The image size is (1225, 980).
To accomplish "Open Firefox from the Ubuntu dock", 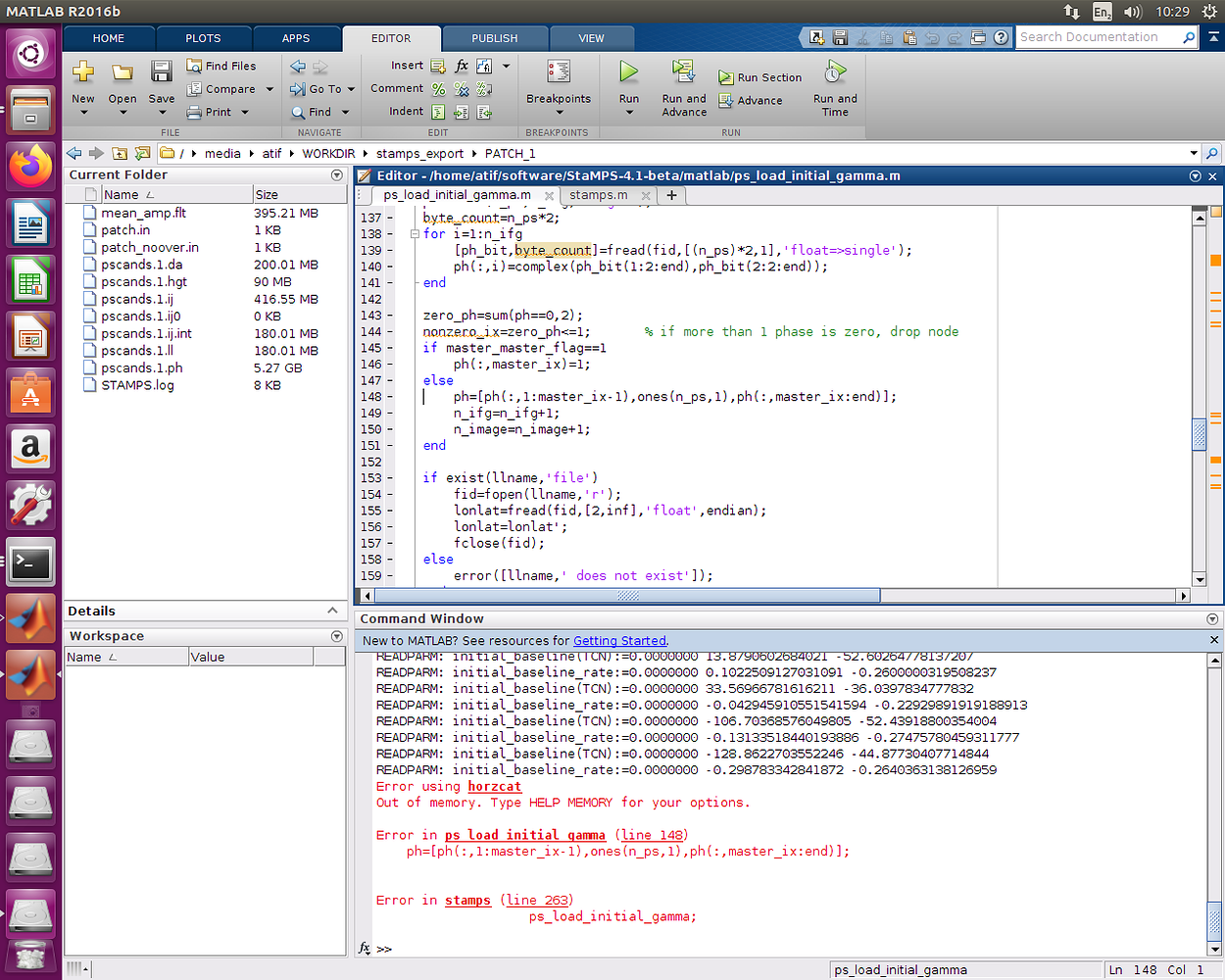I will (31, 165).
